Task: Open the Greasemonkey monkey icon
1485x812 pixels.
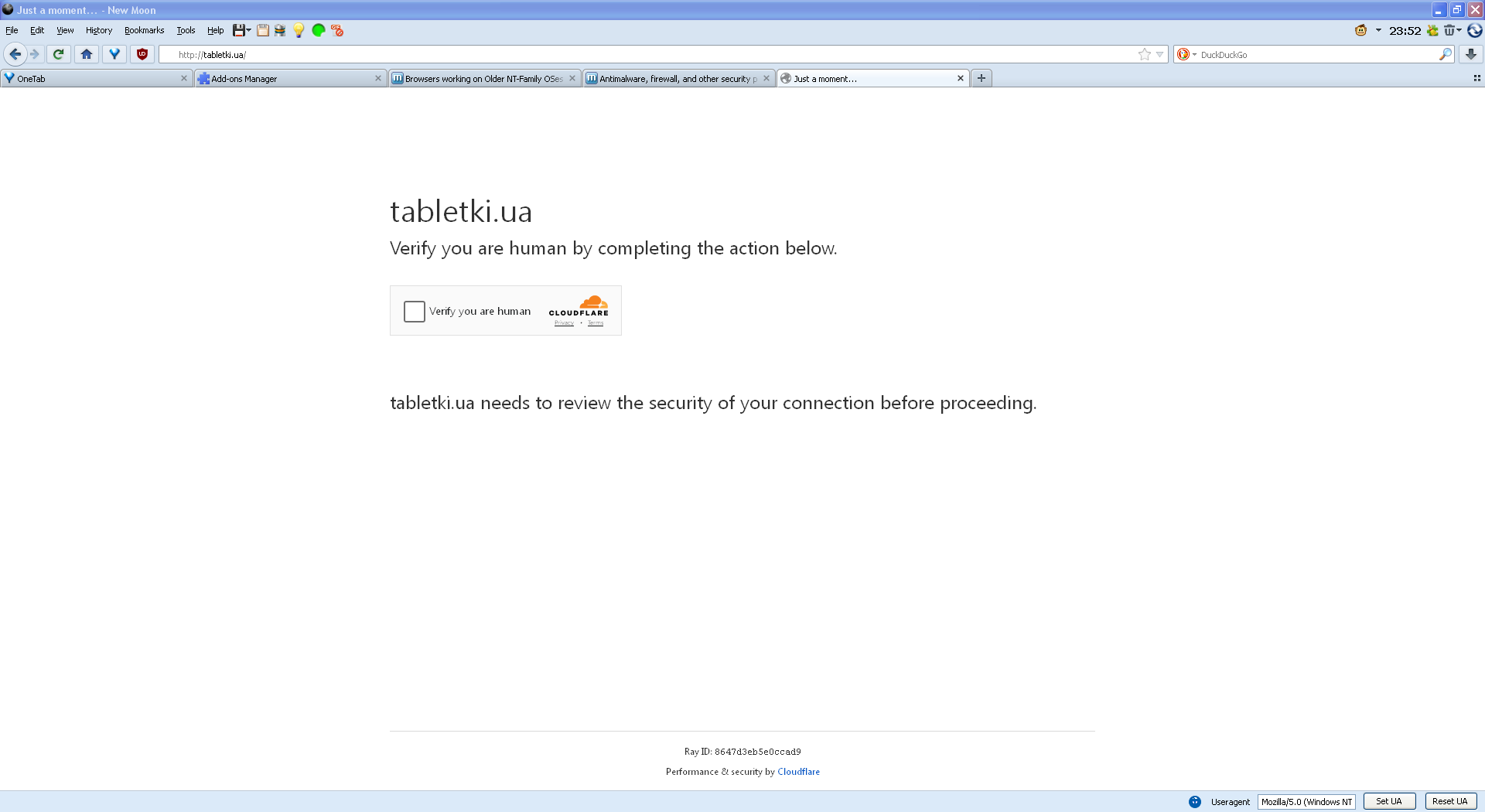Action: (1361, 30)
